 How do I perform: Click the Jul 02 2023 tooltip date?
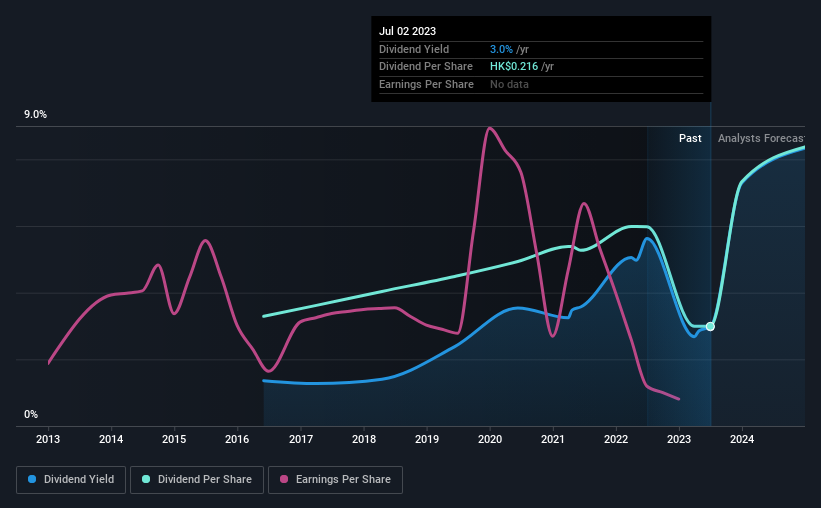tap(407, 31)
